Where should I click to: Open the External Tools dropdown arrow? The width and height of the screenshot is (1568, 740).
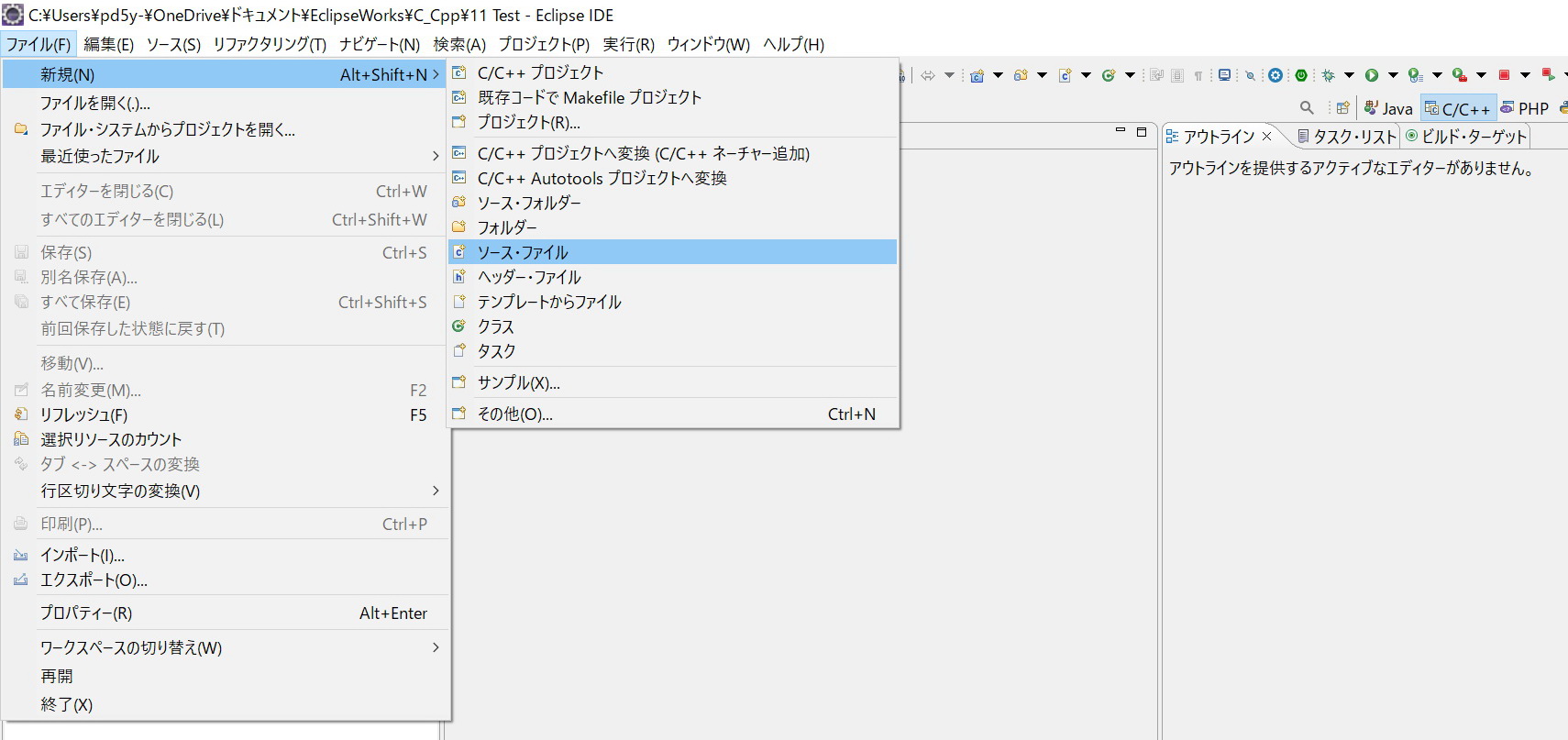pyautogui.click(x=1481, y=75)
